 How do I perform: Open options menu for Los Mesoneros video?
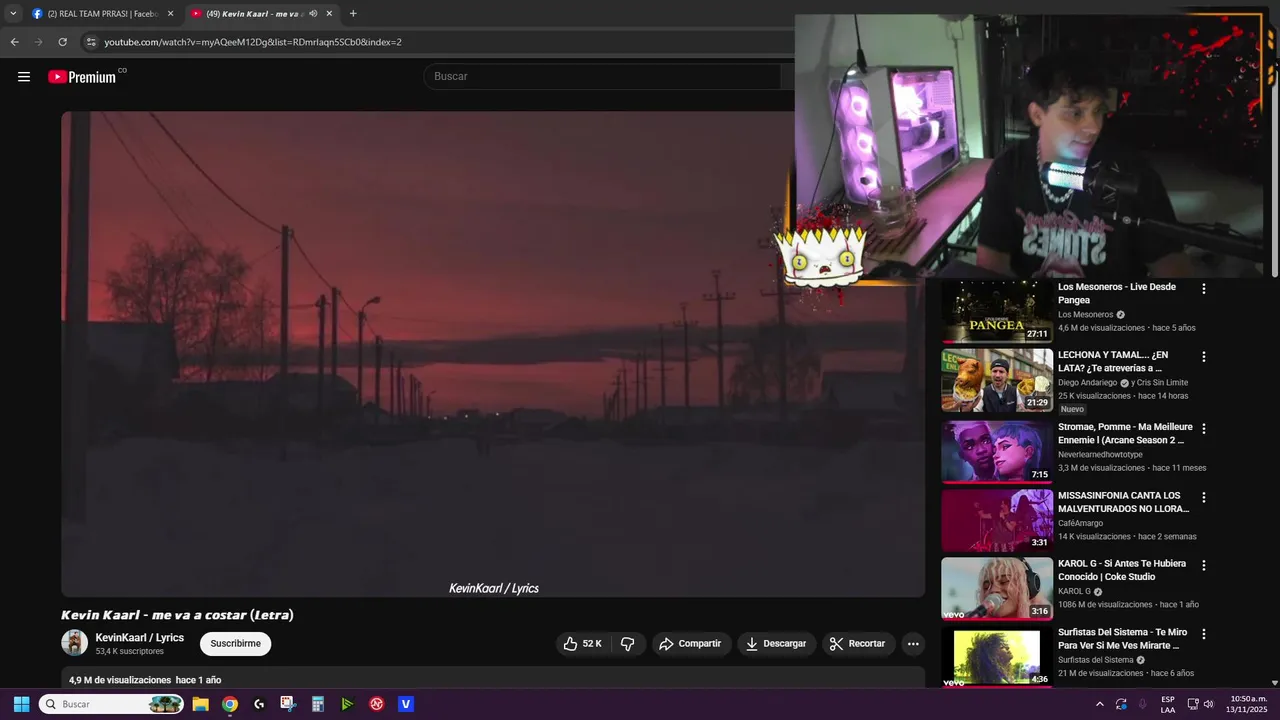pos(1204,289)
